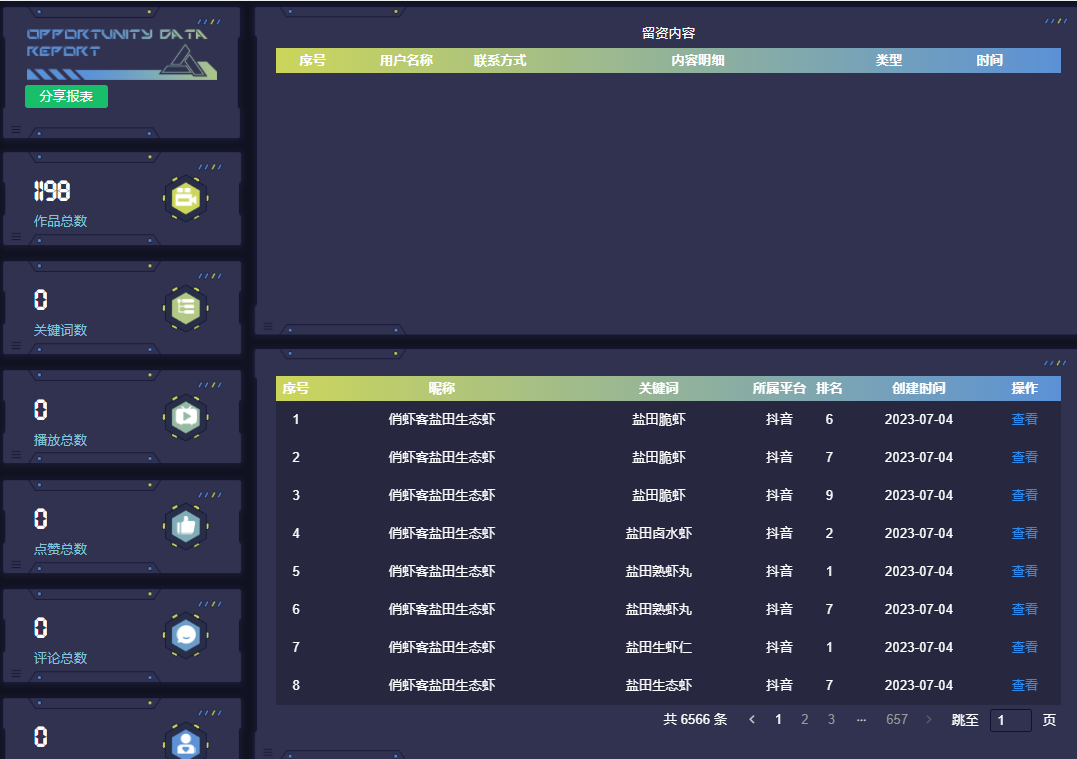
Task: Open 查看 link for row 4 盐田卤水虾
Action: click(x=1024, y=533)
